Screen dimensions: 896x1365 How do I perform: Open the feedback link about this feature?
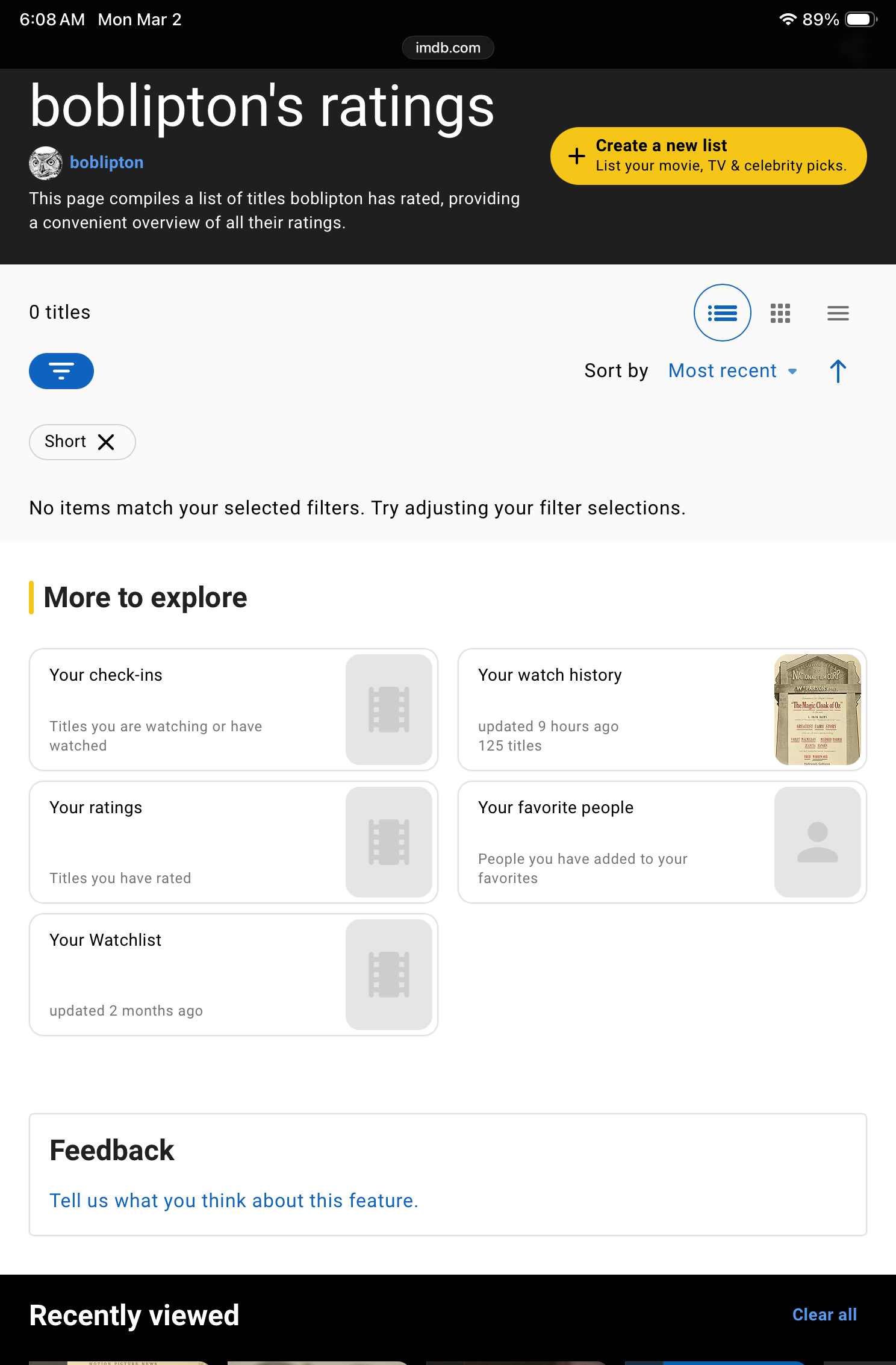click(x=234, y=1201)
